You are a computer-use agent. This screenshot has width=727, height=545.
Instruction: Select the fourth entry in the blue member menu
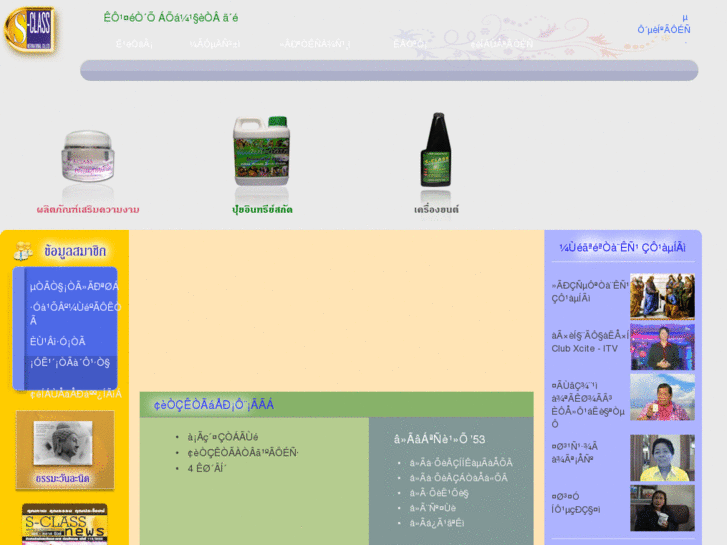(70, 362)
